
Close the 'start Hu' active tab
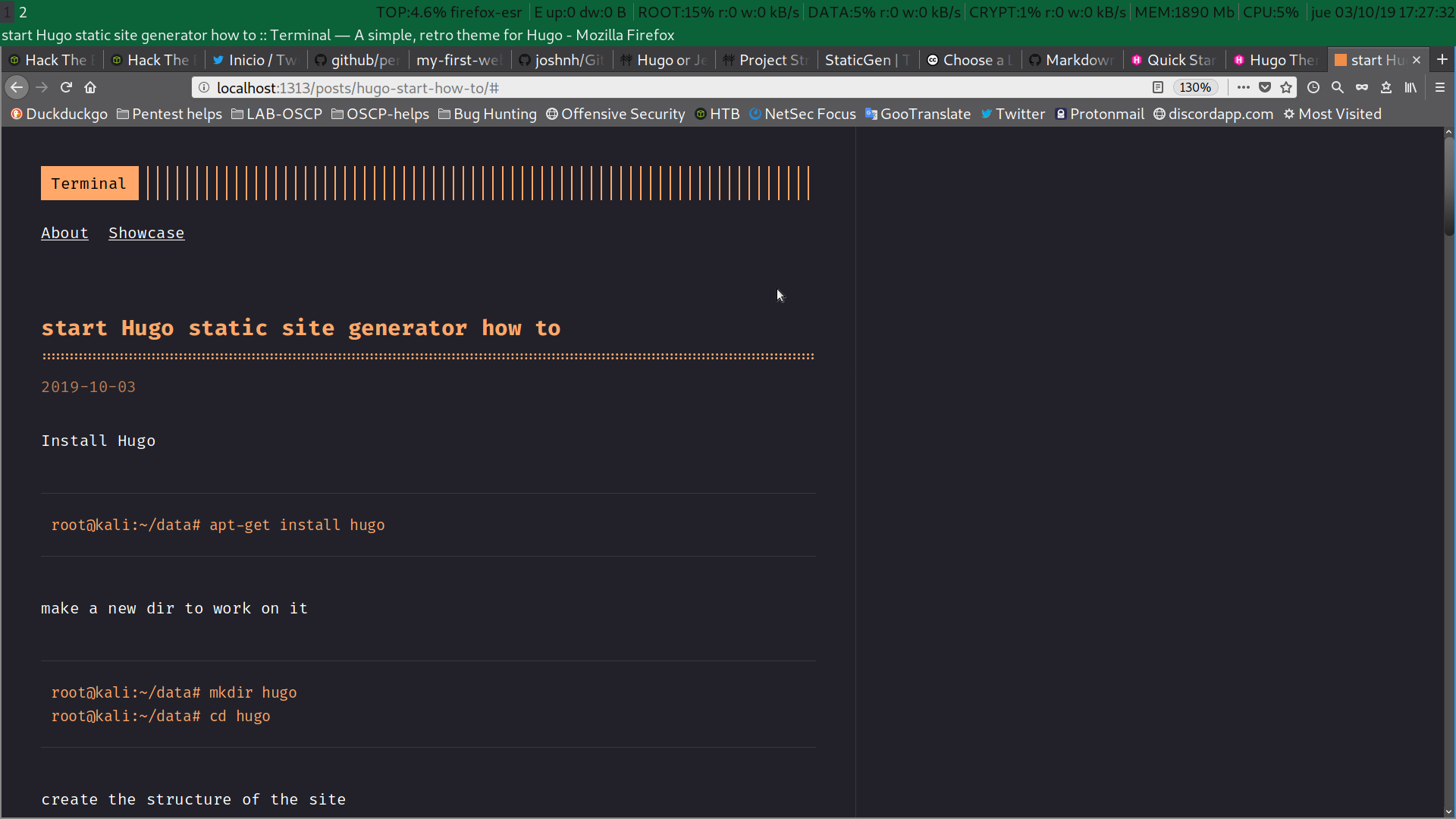1417,60
